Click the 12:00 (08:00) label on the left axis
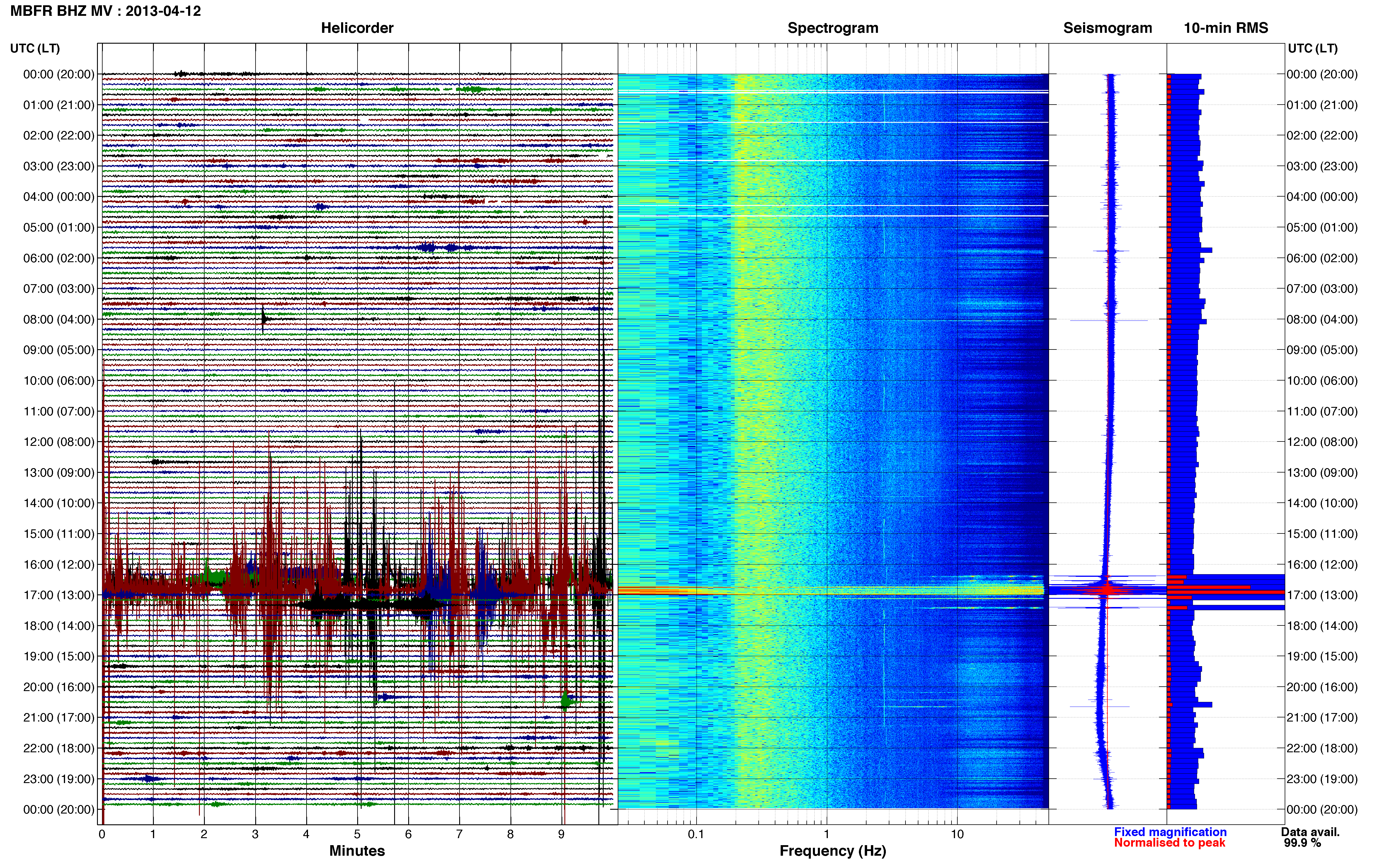Screen dimensions: 1389x868 pos(59,442)
